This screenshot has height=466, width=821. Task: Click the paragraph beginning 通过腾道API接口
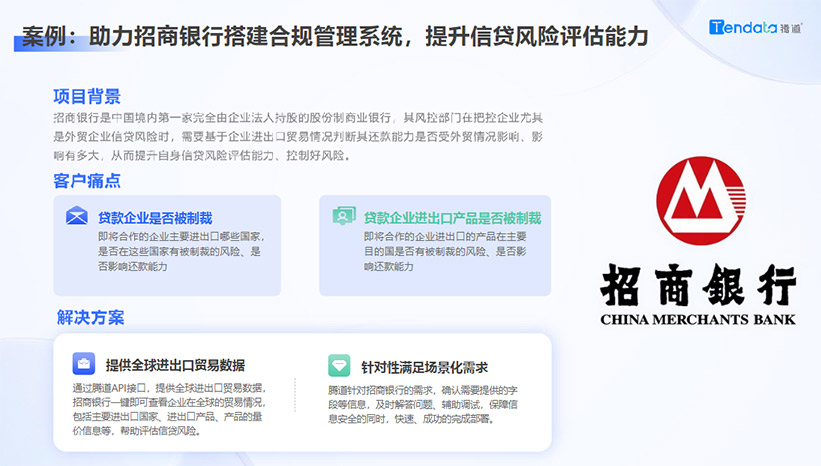click(x=169, y=409)
